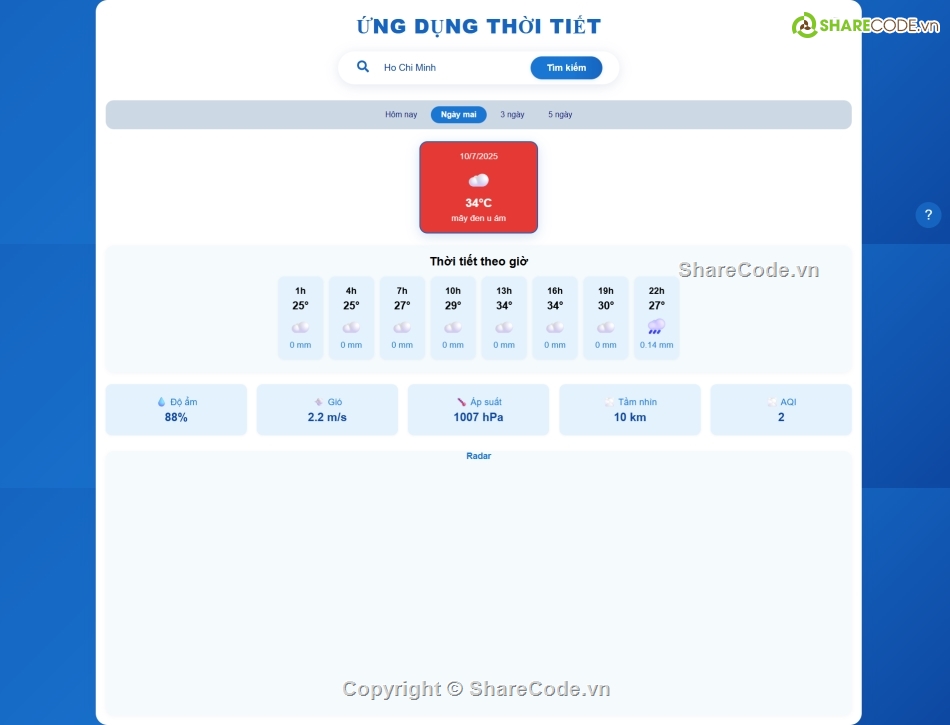Click the Radar section heading
This screenshot has width=950, height=725.
pos(479,456)
